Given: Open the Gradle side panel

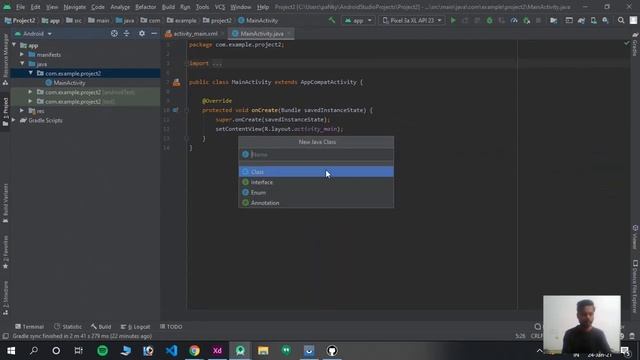Looking at the screenshot, I should (635, 45).
